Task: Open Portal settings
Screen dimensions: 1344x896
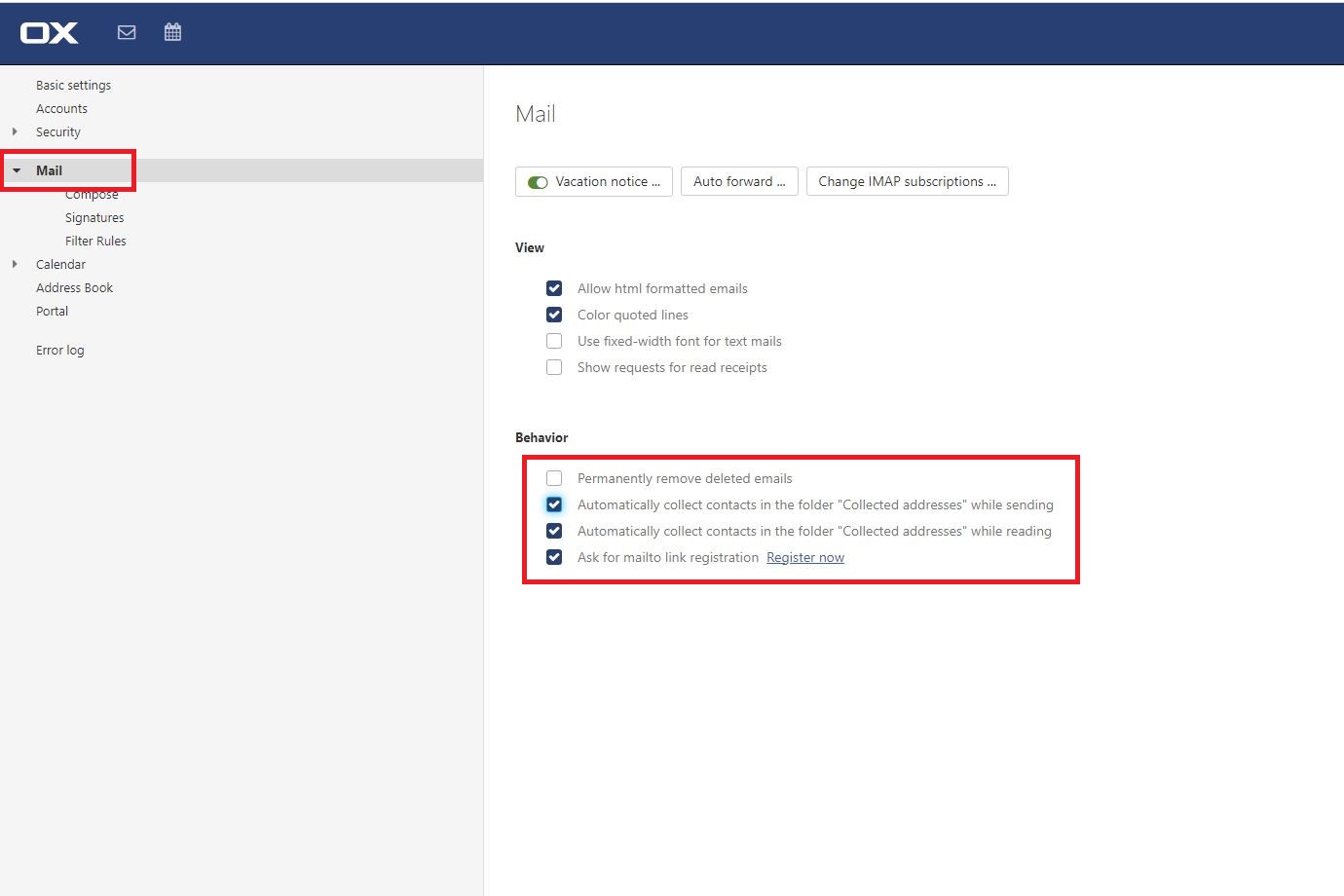Action: pos(52,311)
